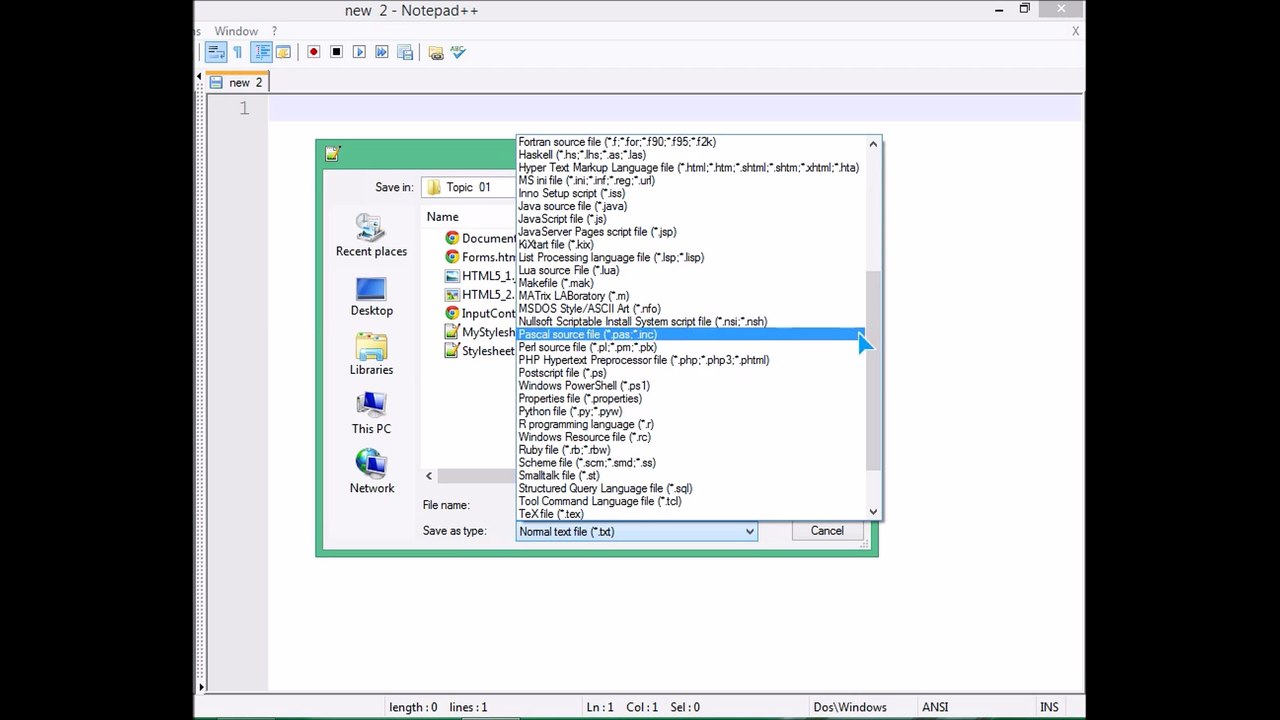The height and width of the screenshot is (720, 1280).
Task: Select MATrix LABoratory (*.m) type
Action: (691, 296)
